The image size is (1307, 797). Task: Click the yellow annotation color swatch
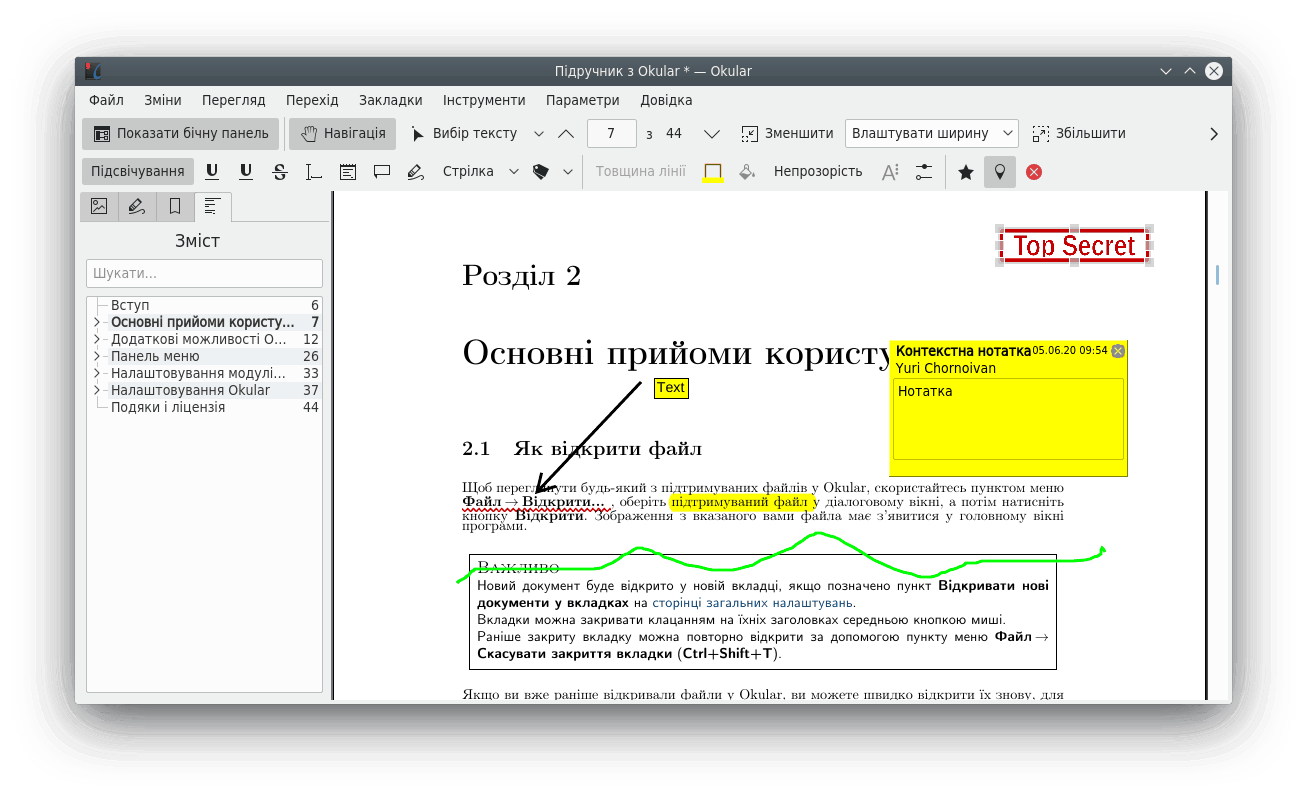[x=713, y=172]
